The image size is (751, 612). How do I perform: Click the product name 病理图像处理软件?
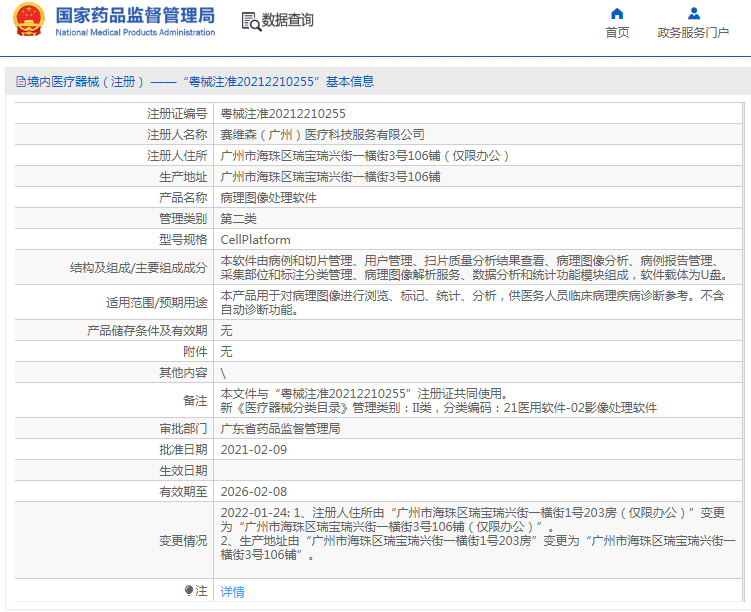(x=268, y=198)
